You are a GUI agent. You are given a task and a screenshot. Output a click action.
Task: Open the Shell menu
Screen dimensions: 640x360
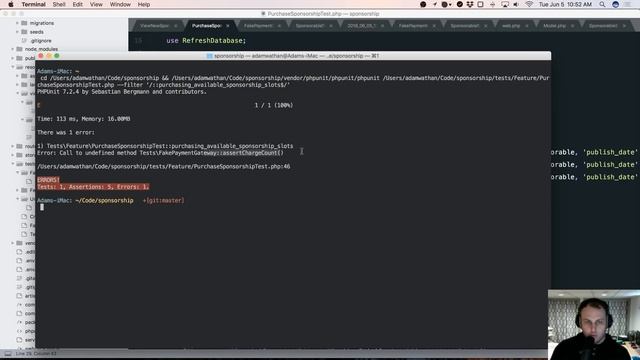point(59,4)
